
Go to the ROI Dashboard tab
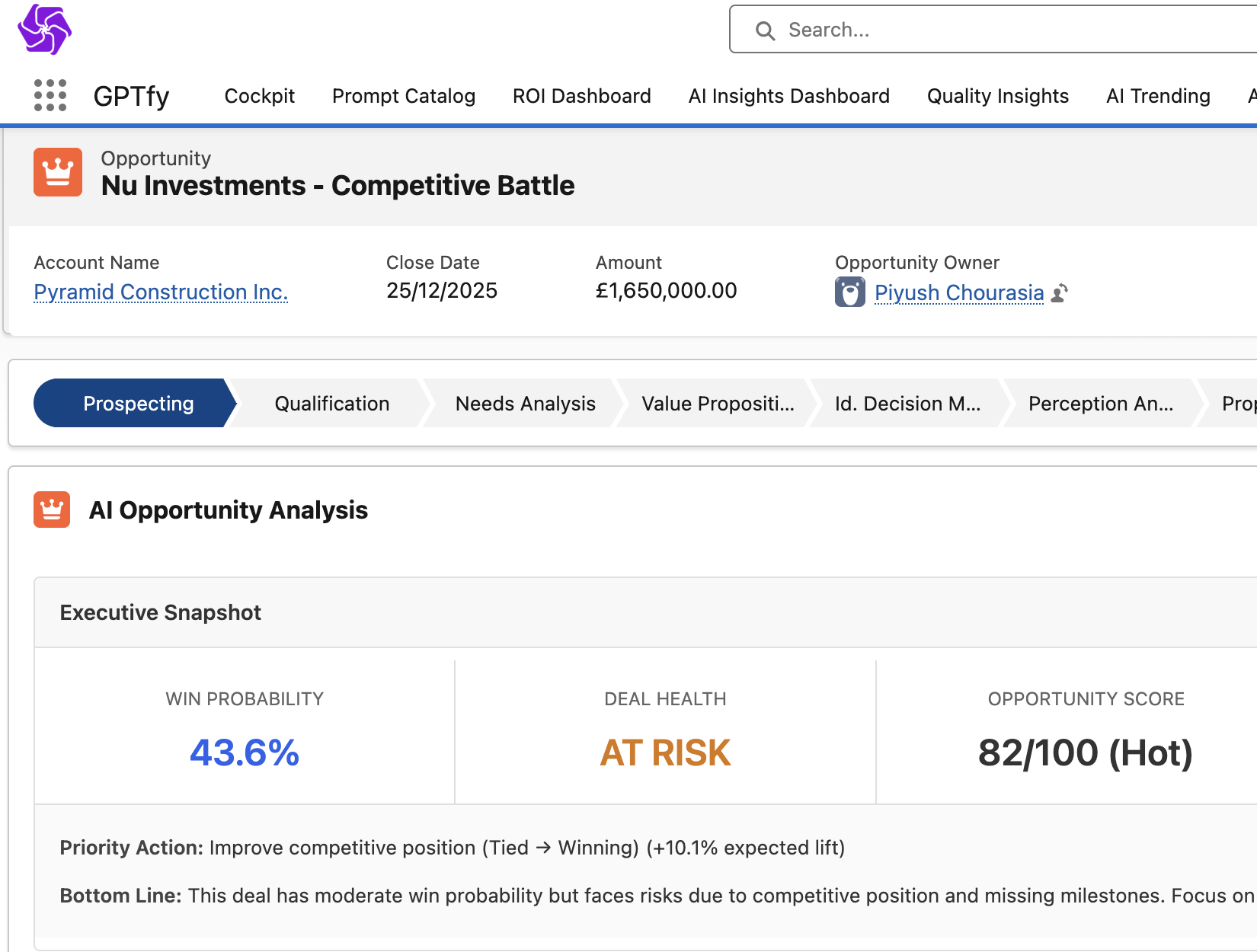point(581,96)
